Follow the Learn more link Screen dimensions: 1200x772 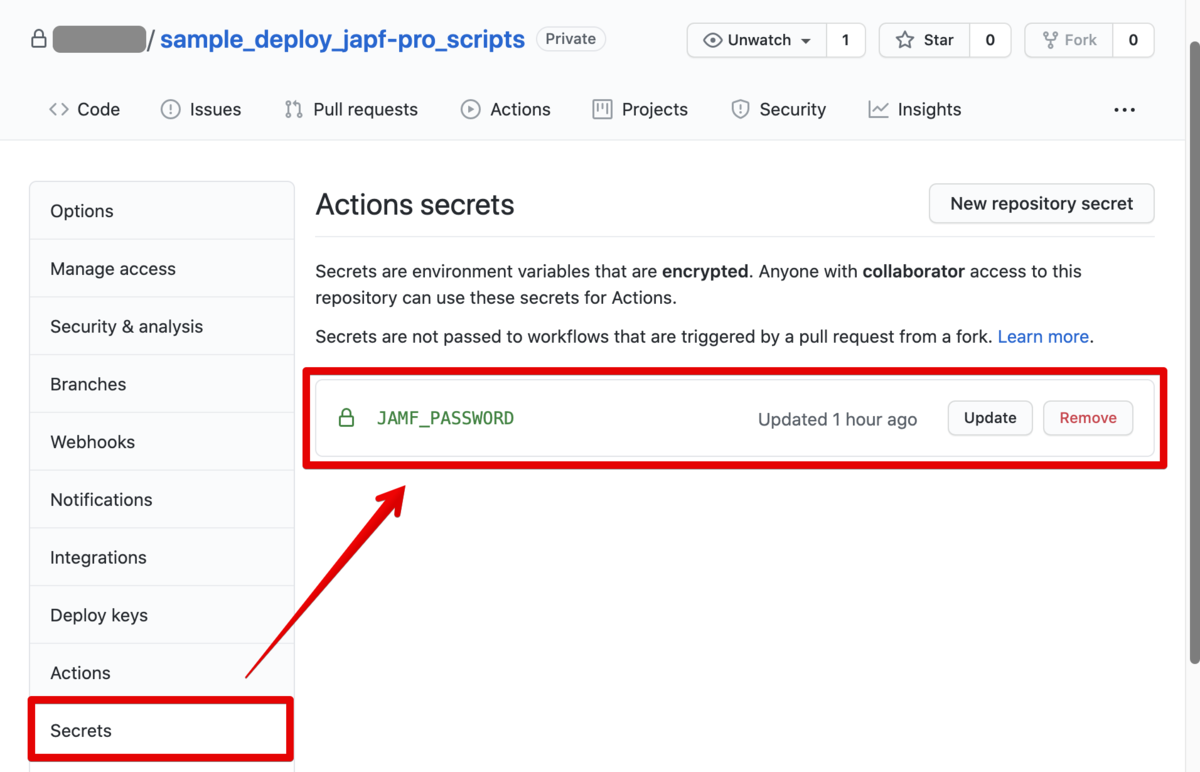[x=1043, y=337]
